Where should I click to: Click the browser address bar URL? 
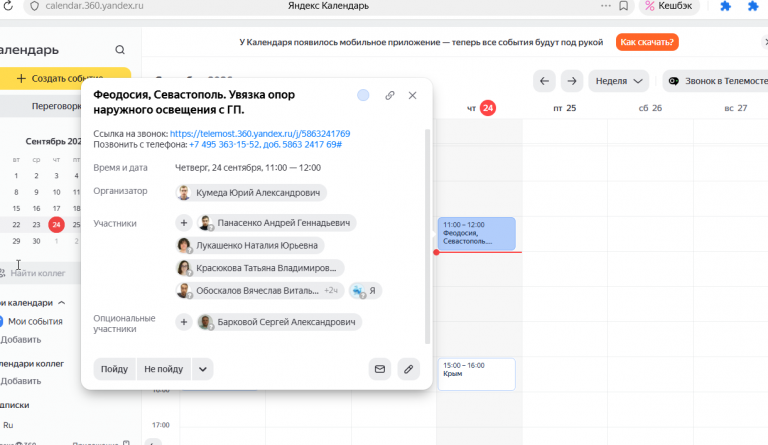(95, 6)
